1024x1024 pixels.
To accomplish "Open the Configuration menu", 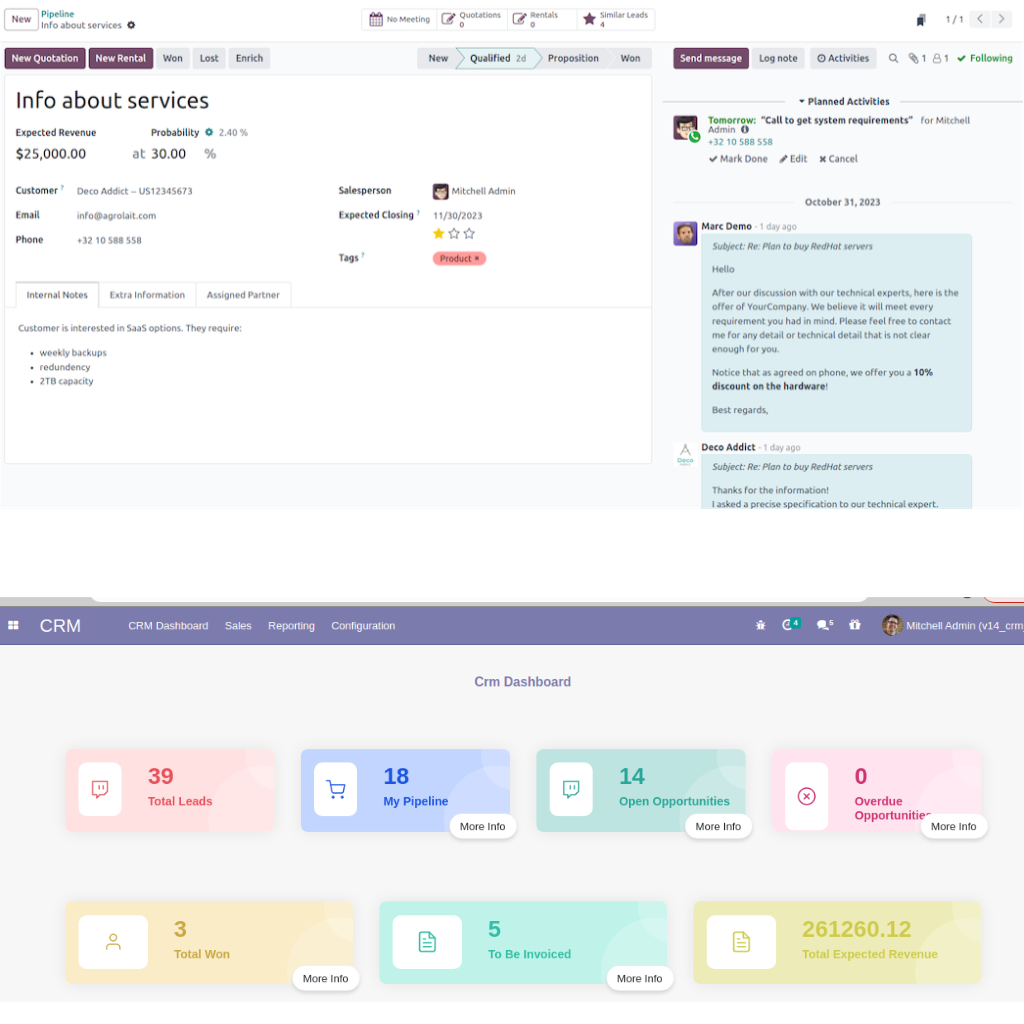I will tap(363, 626).
